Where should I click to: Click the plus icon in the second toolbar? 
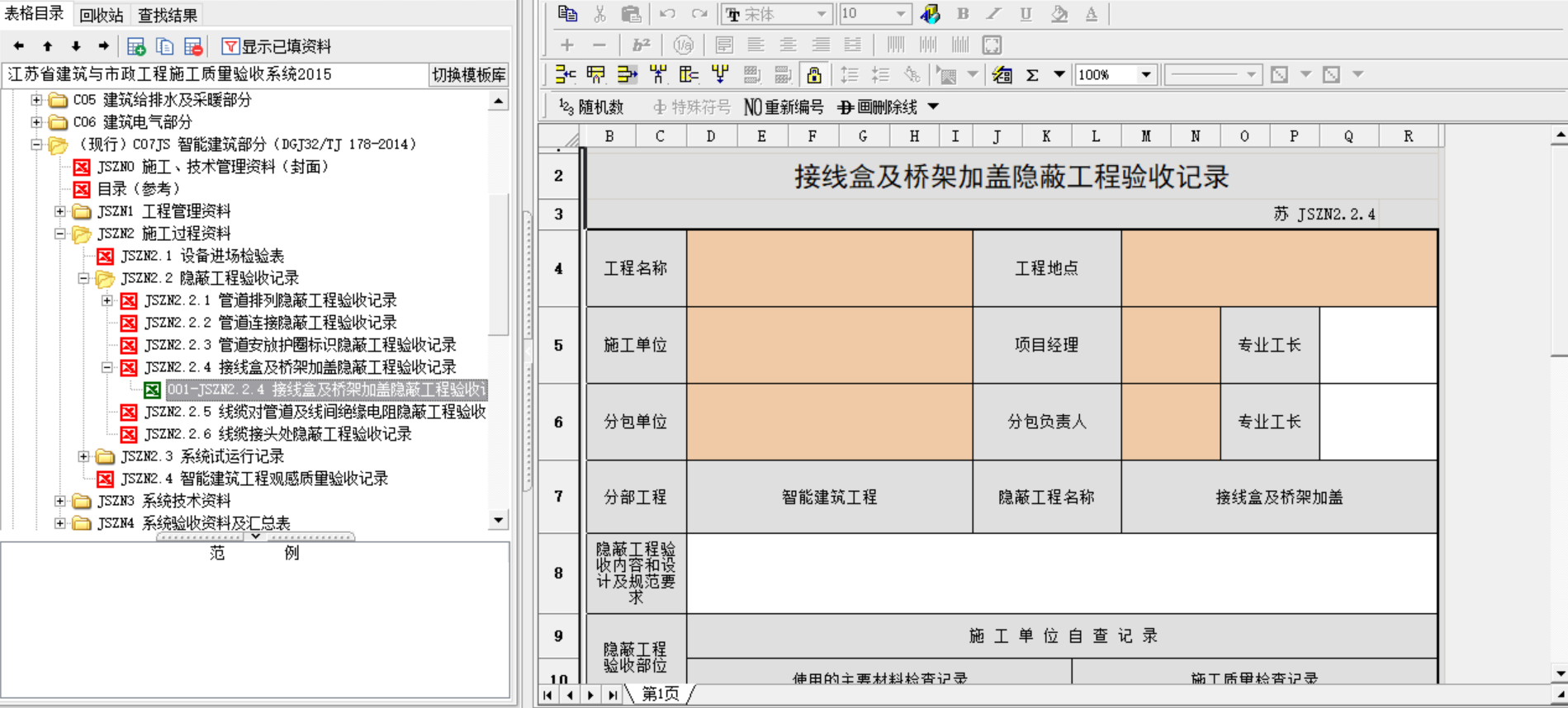pos(567,45)
